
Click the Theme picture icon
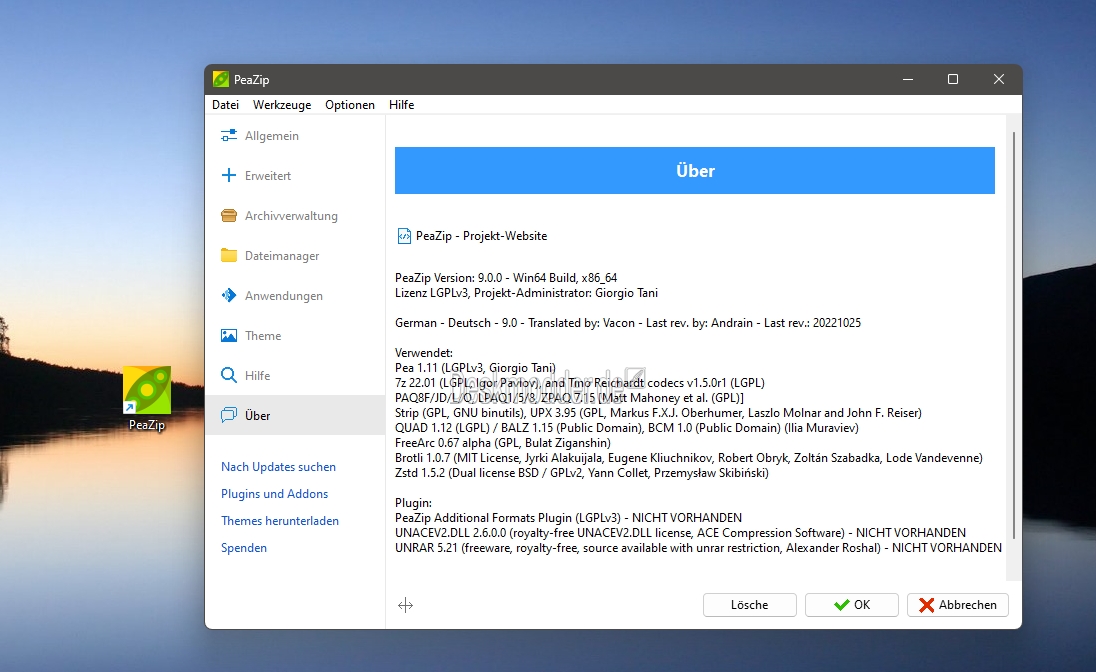coord(229,336)
